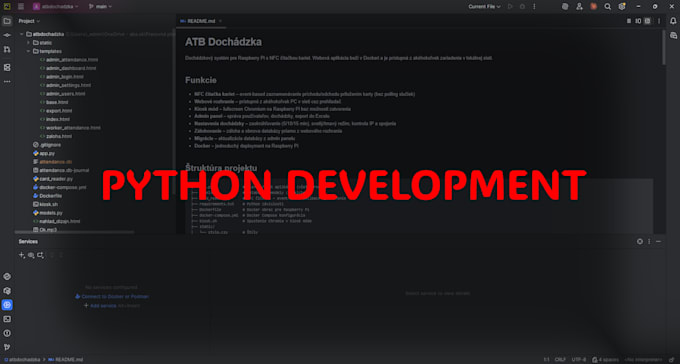Open Code With Me user icon
The image size is (680, 364).
579,7
